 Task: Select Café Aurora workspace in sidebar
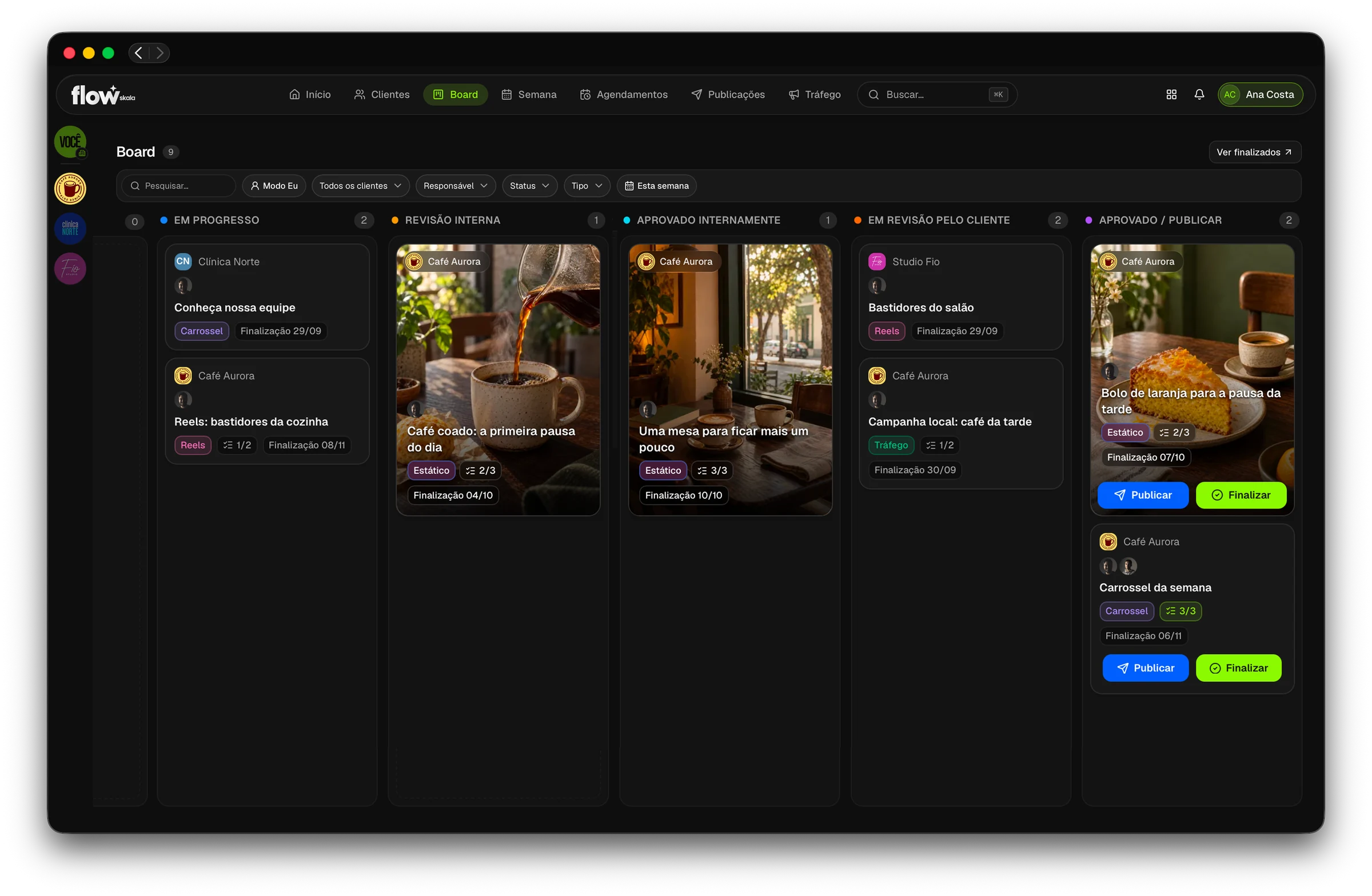70,189
